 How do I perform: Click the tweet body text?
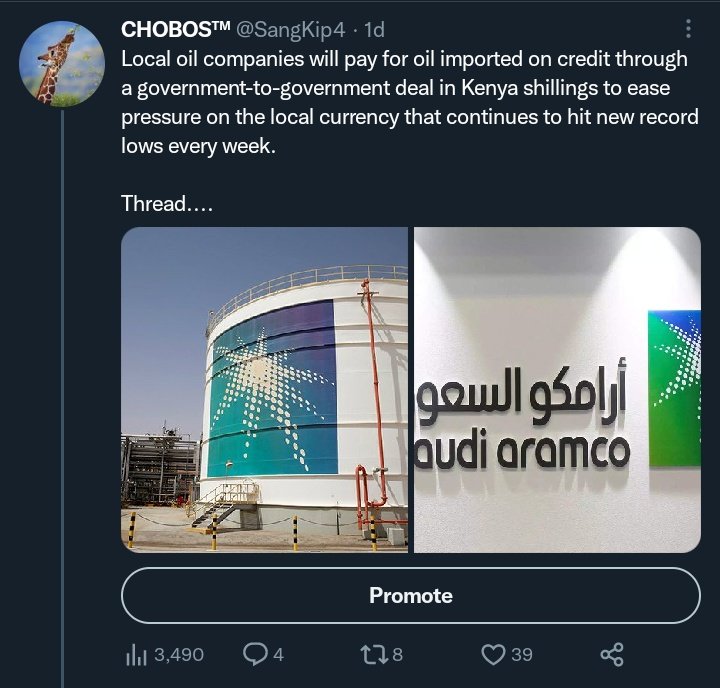(x=410, y=102)
